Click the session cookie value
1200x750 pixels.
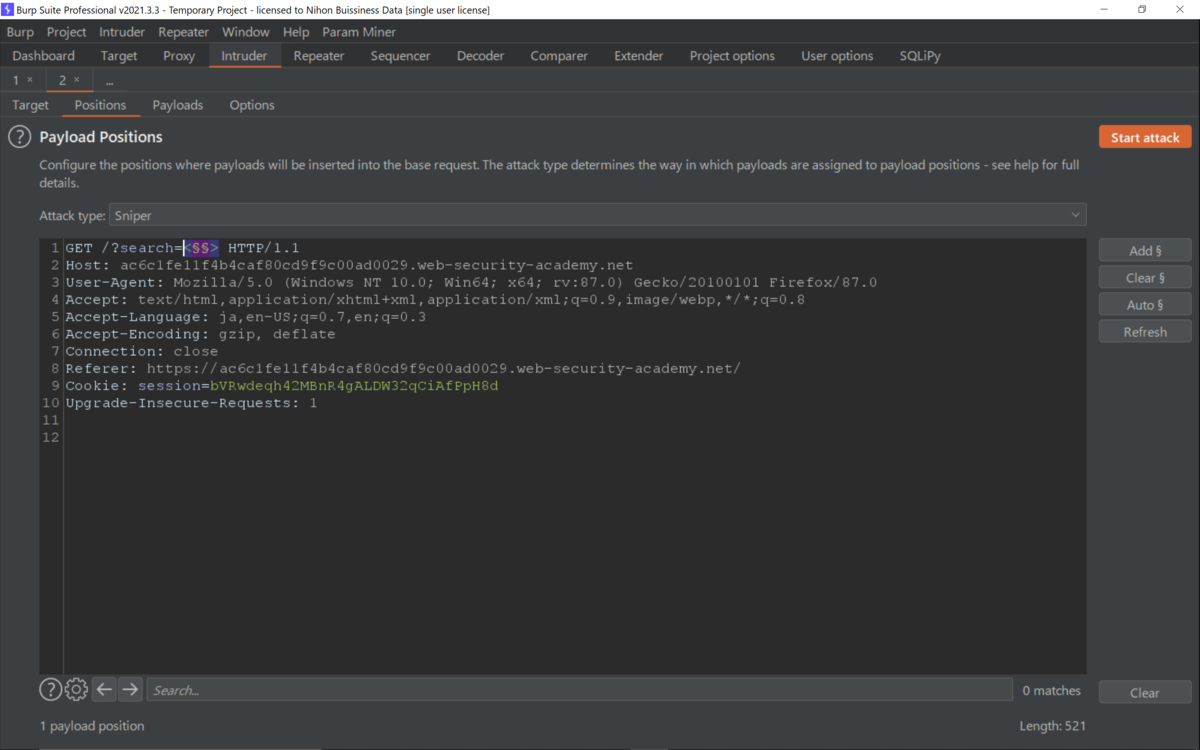point(354,386)
